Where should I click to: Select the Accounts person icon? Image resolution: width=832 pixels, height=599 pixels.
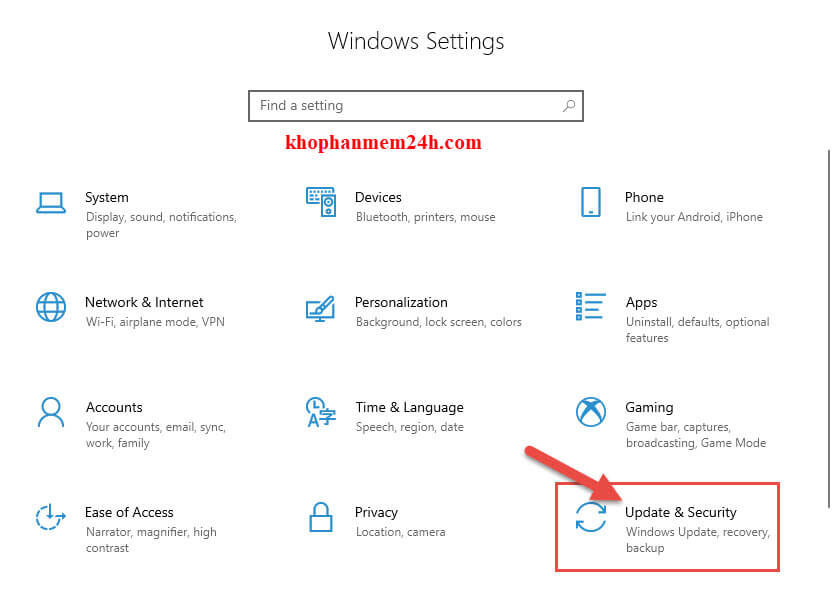tap(51, 412)
